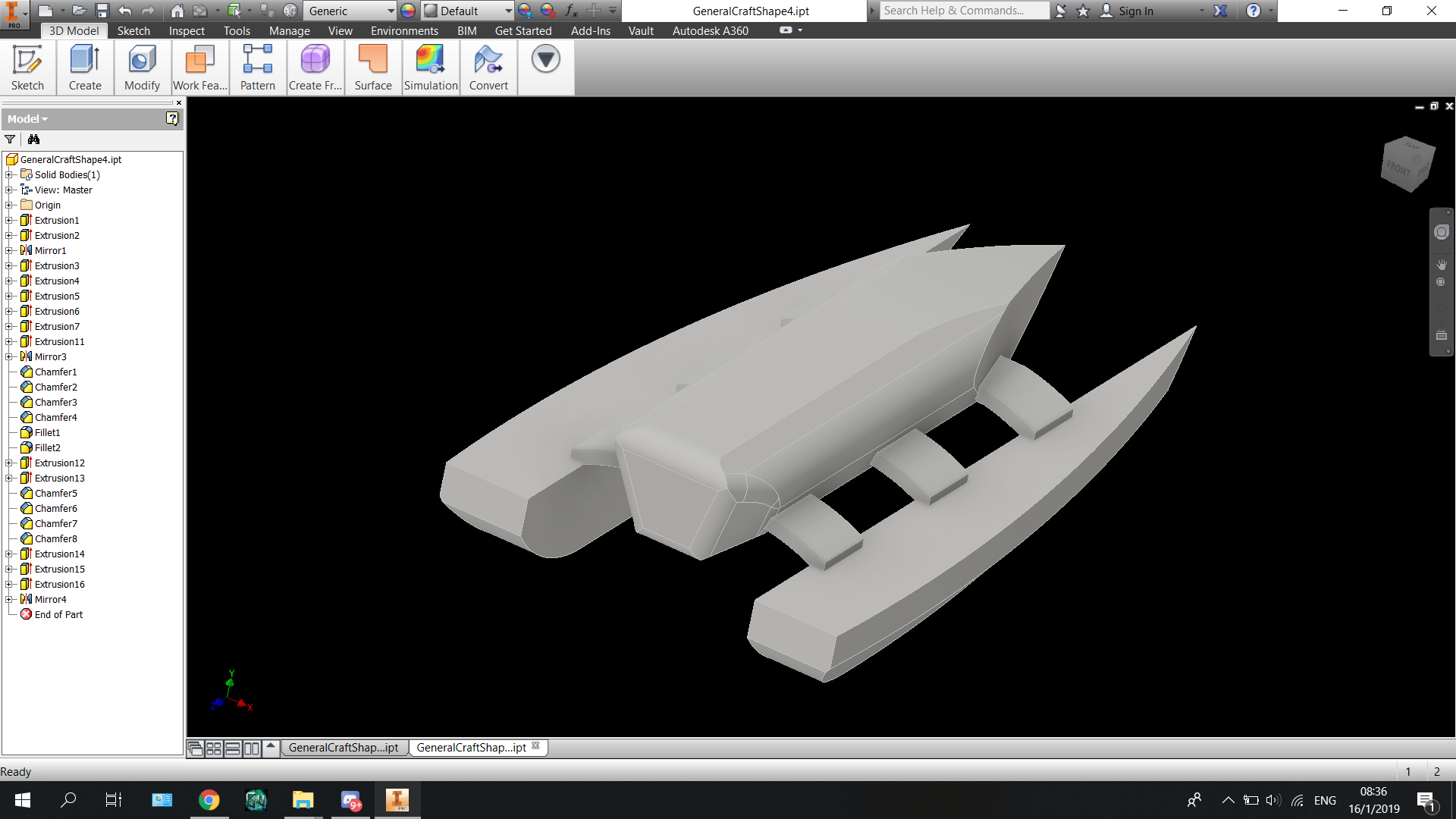Click the Open file folder icon

[x=78, y=11]
